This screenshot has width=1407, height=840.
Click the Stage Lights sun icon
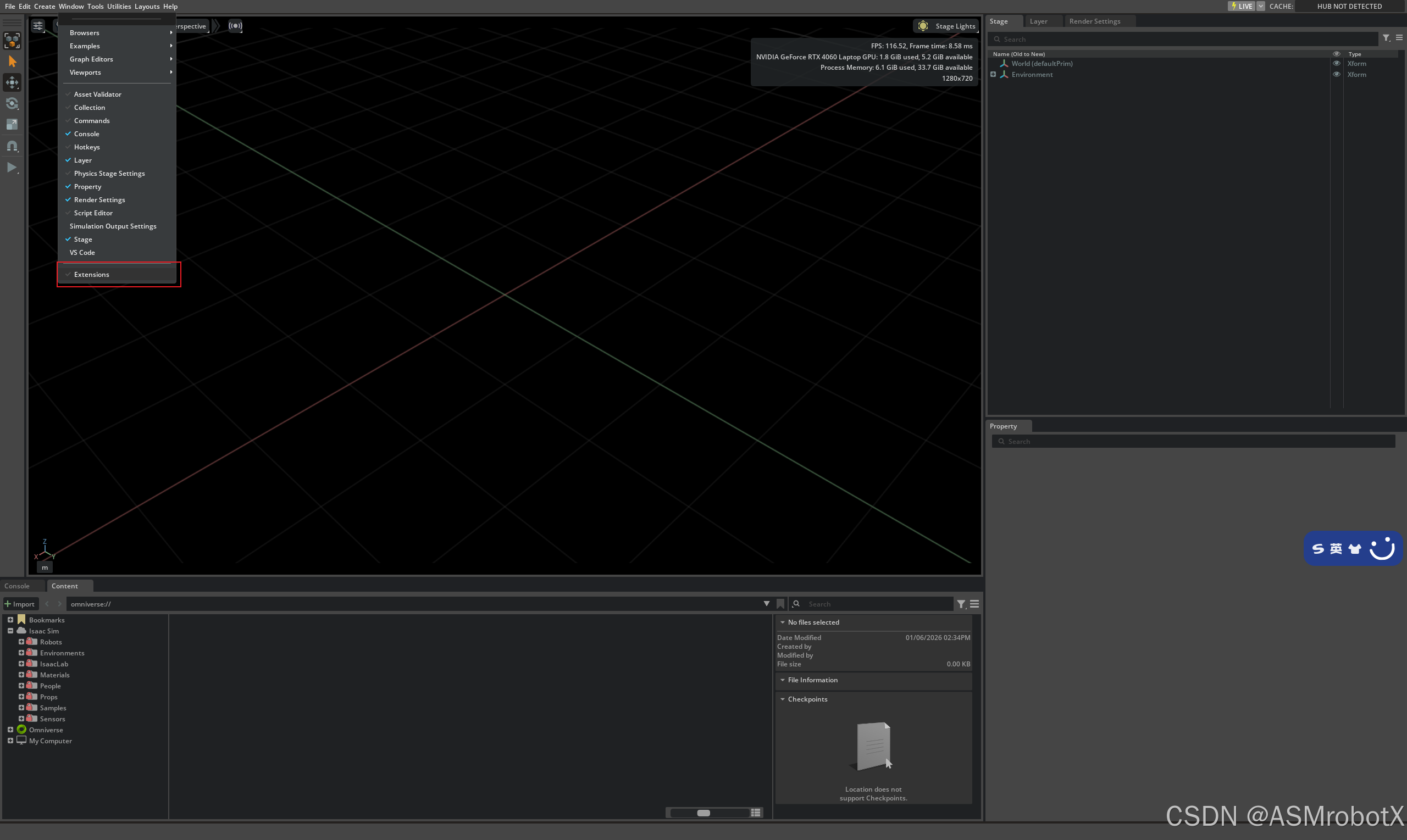click(x=923, y=26)
